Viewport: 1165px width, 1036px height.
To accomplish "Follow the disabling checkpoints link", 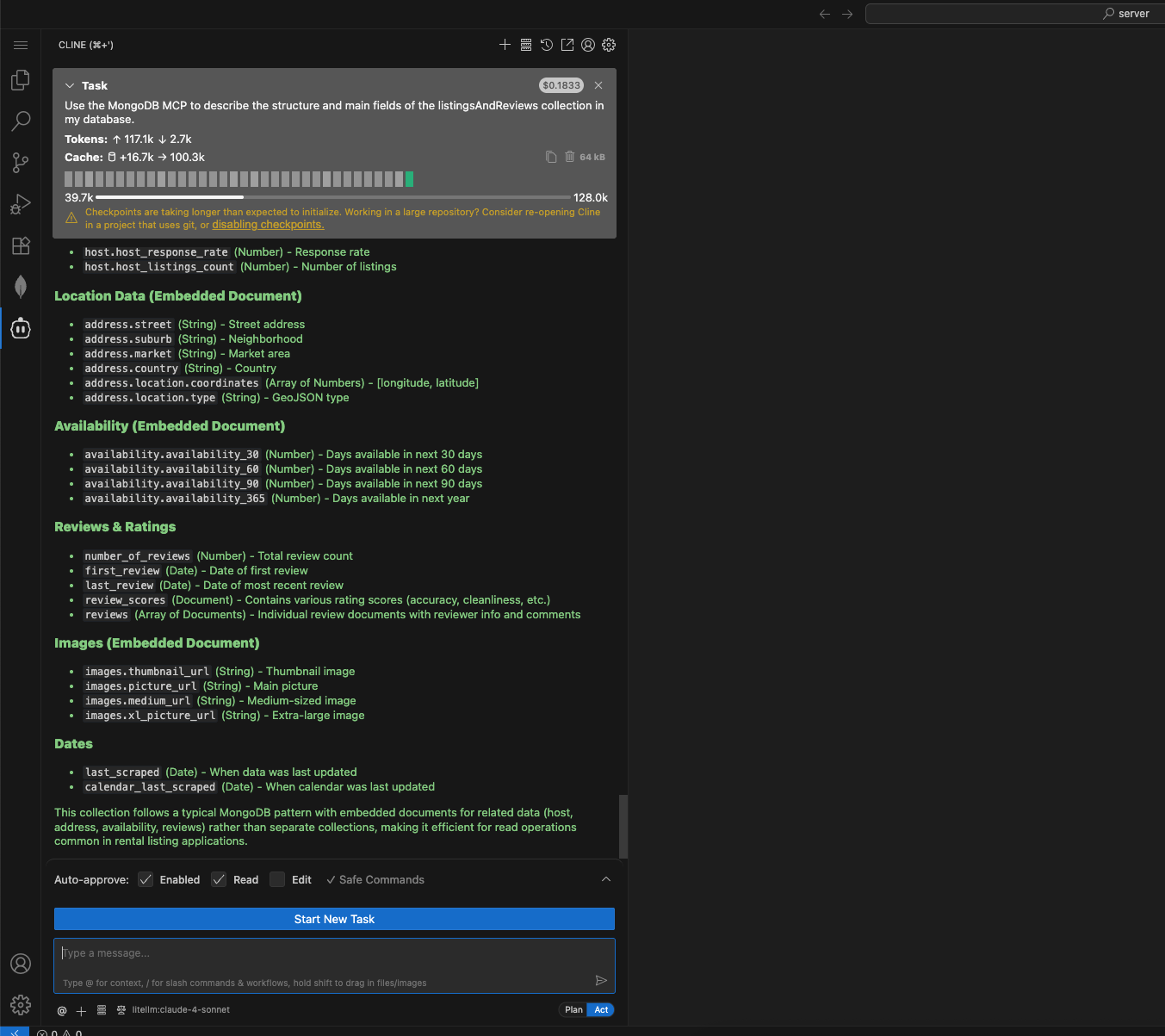I will [268, 225].
